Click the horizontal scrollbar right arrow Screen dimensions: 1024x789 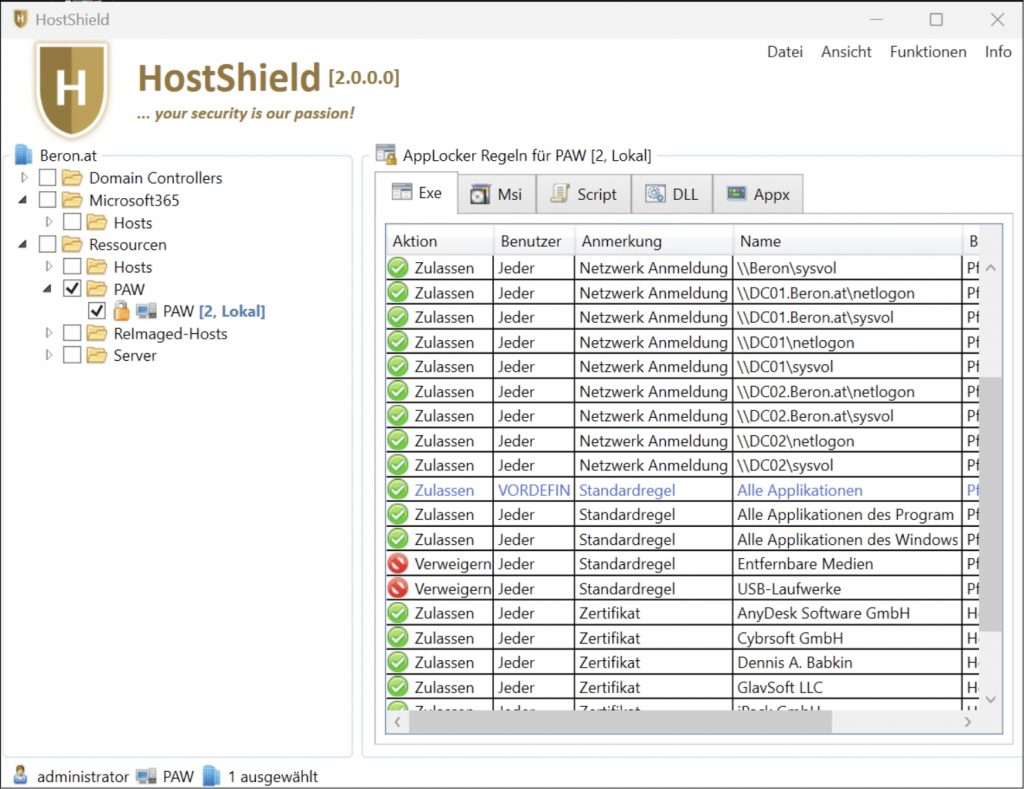(968, 721)
